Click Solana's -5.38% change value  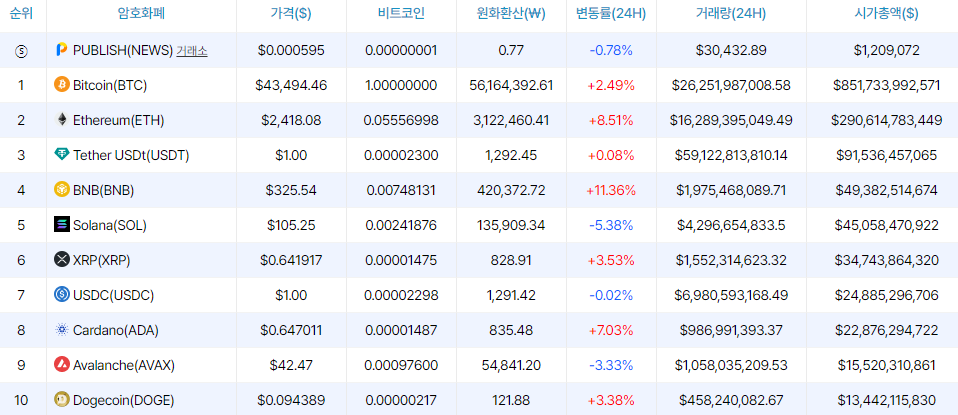[x=611, y=226]
